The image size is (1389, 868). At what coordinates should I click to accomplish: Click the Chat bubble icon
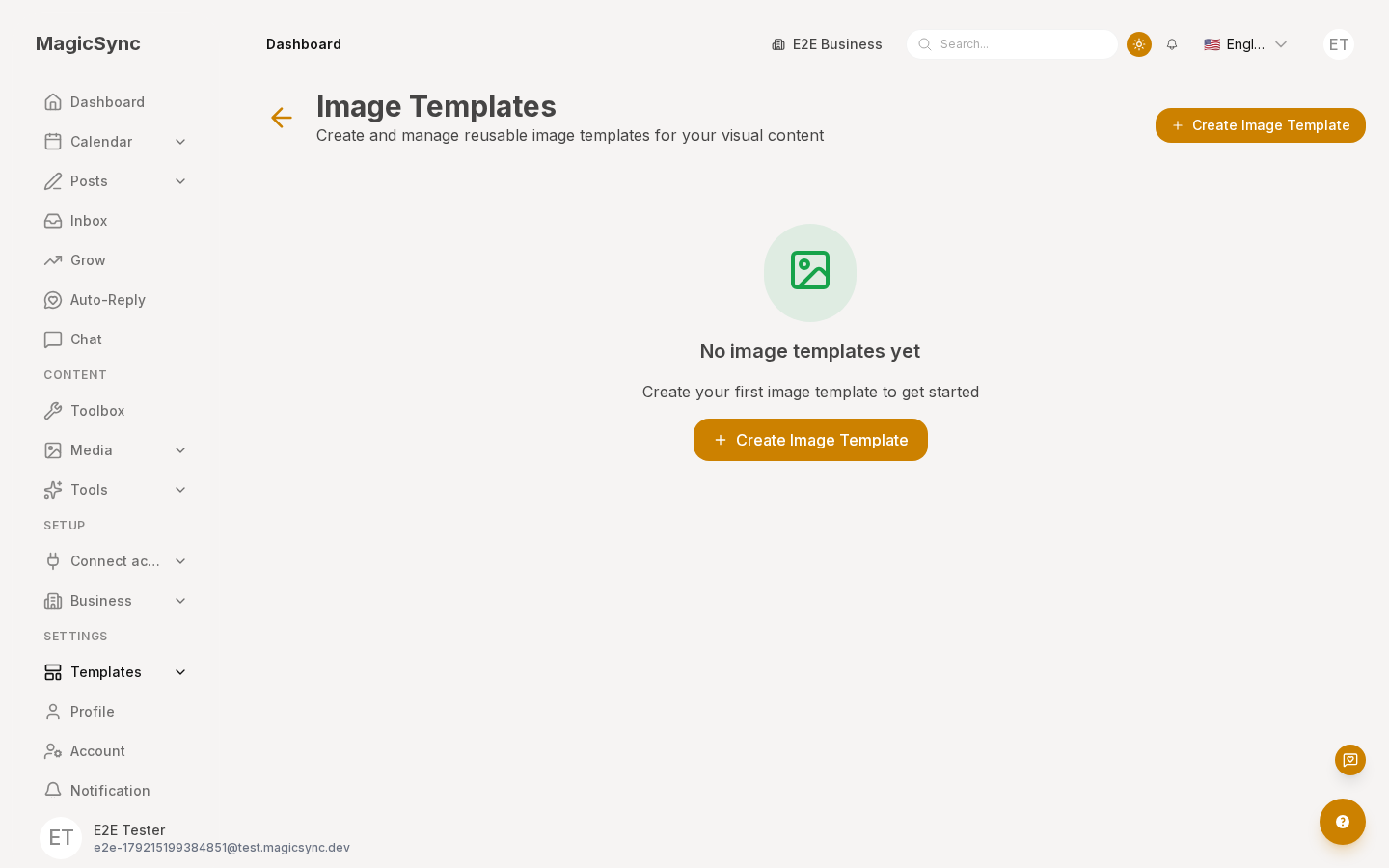pos(53,339)
